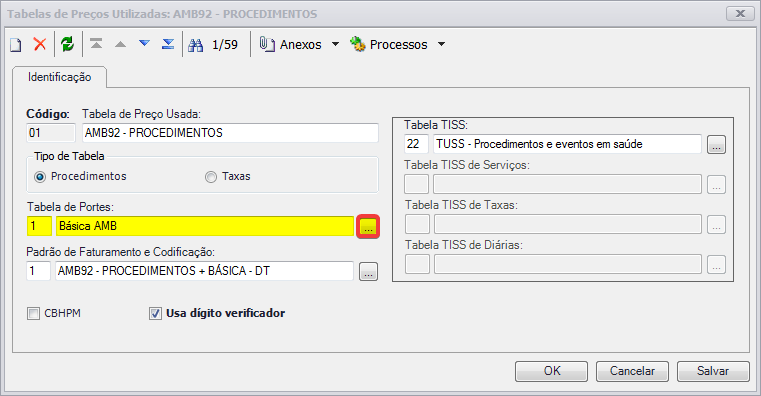Open Tabela de Portes lookup button
Screen dimensions: 761x396
[368, 227]
